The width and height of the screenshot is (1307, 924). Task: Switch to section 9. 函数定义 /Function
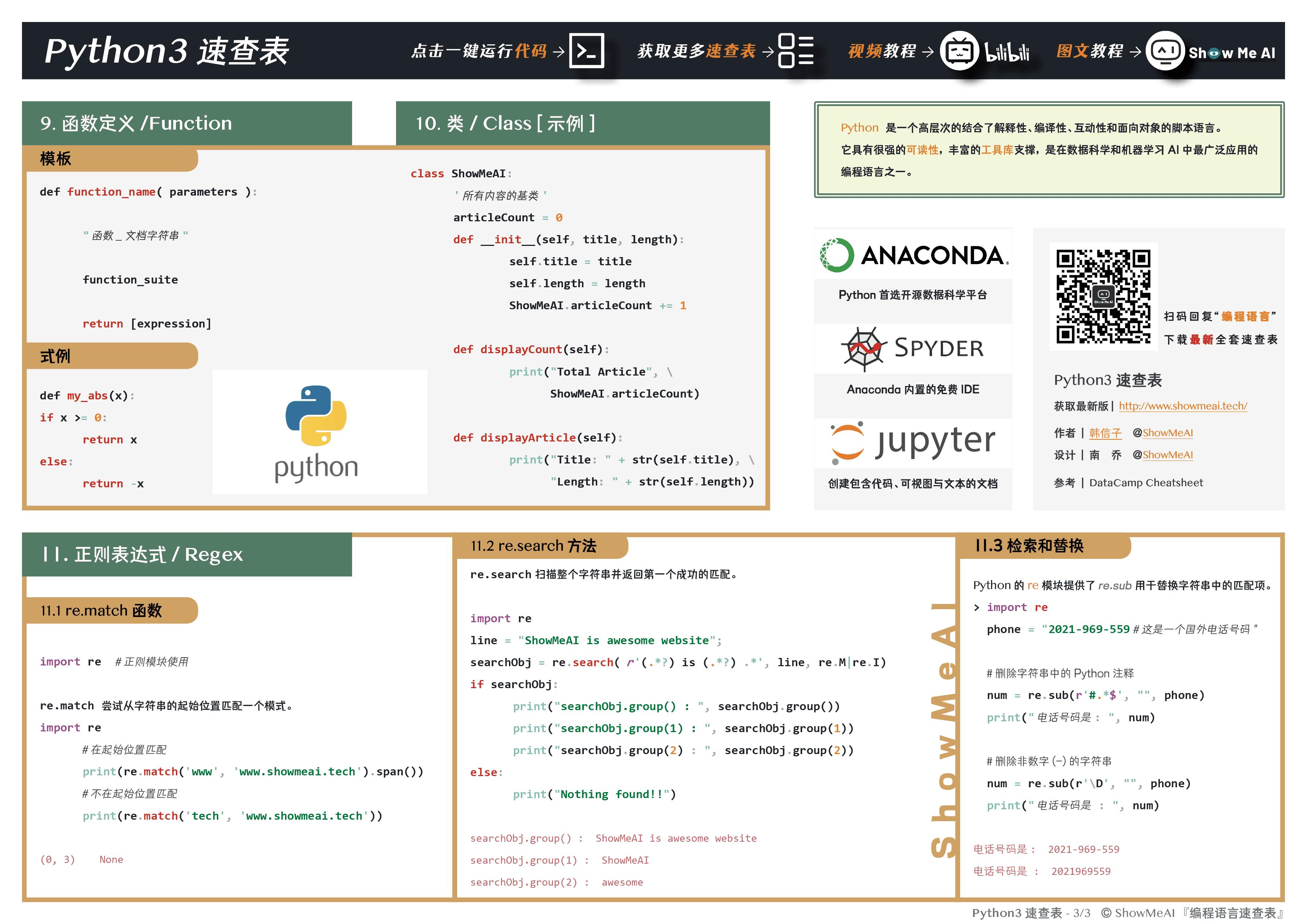pos(136,123)
